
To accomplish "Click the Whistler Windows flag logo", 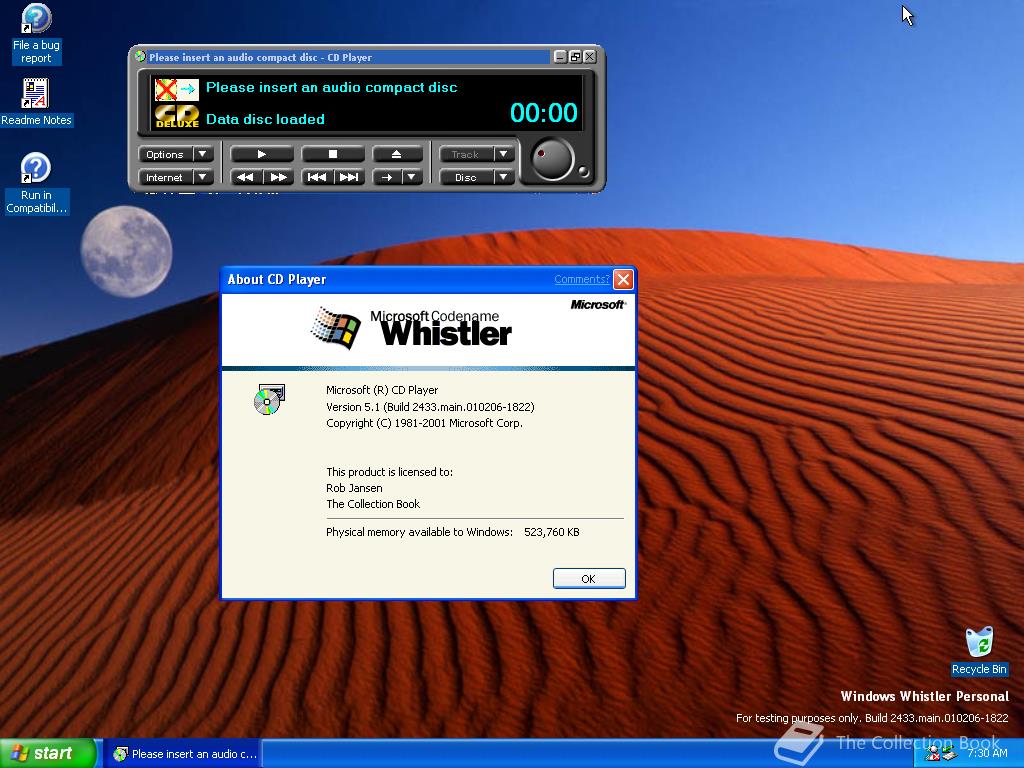I will [x=336, y=328].
